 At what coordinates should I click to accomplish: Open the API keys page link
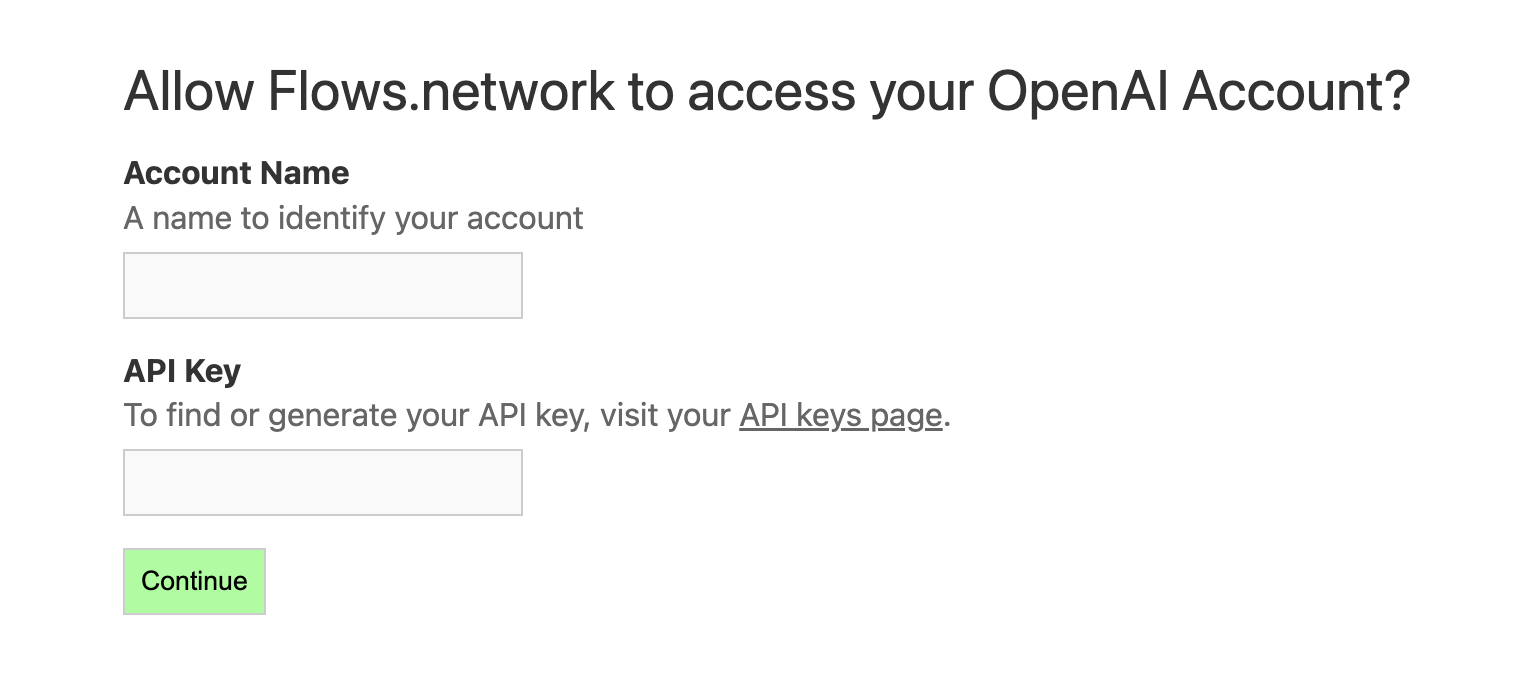(840, 415)
